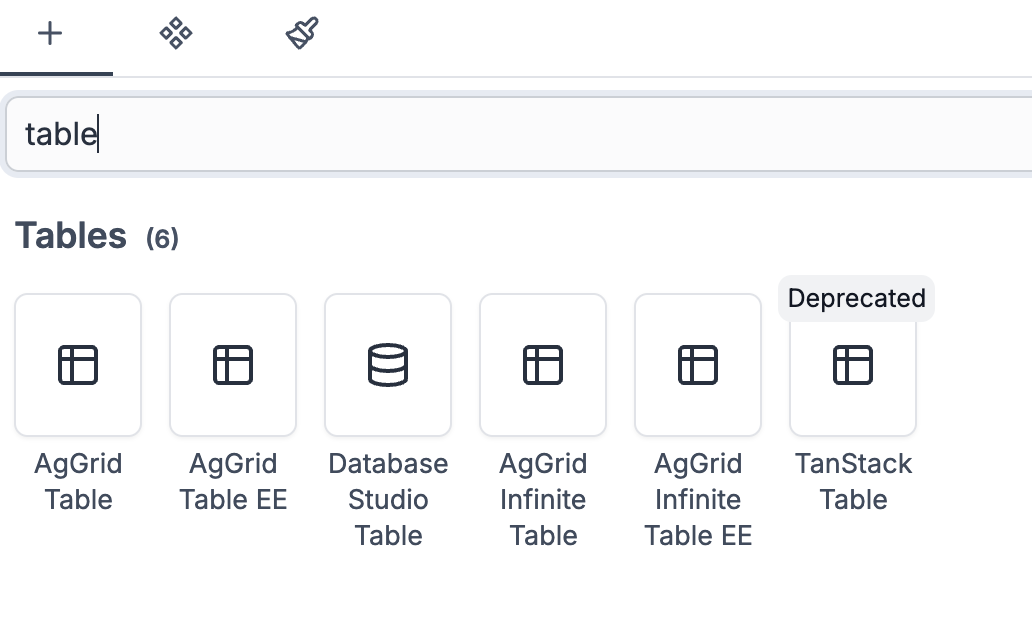1032x618 pixels.
Task: Click the (6) results count
Action: 162,238
